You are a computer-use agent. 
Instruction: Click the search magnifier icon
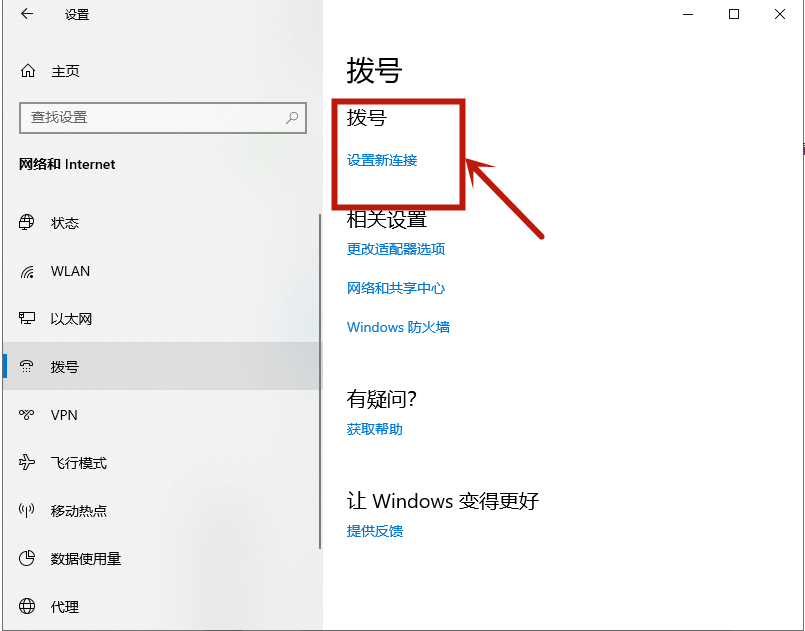(292, 118)
